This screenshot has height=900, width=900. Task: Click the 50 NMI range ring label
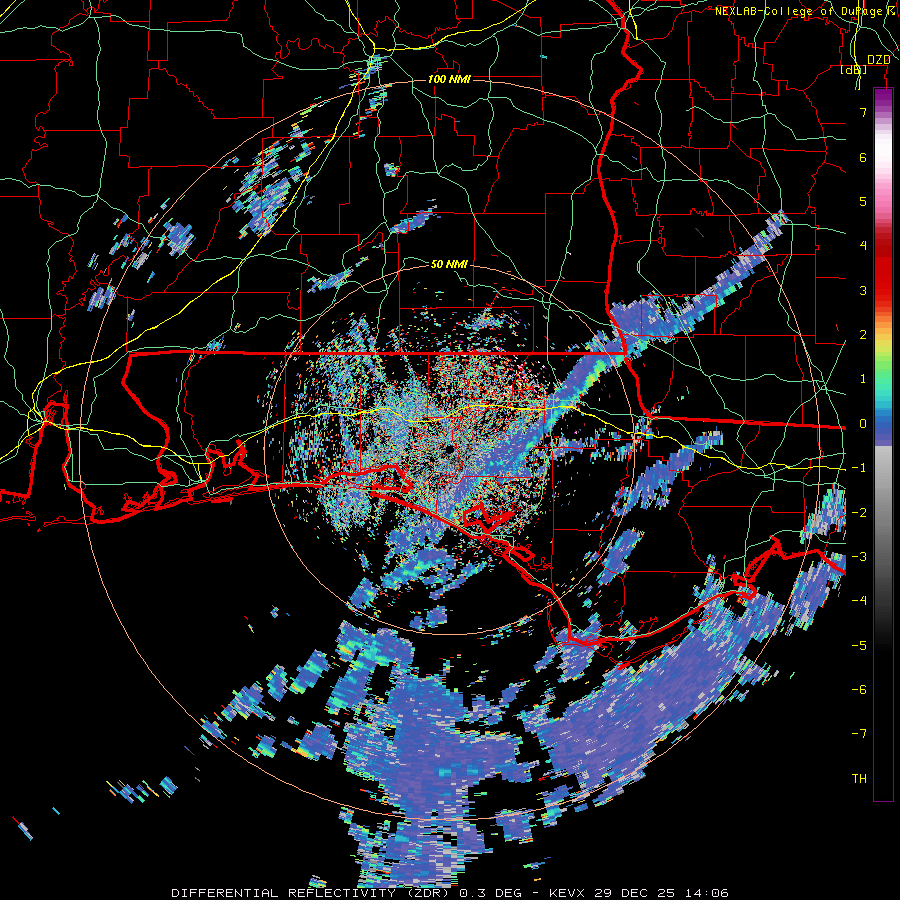pos(449,264)
